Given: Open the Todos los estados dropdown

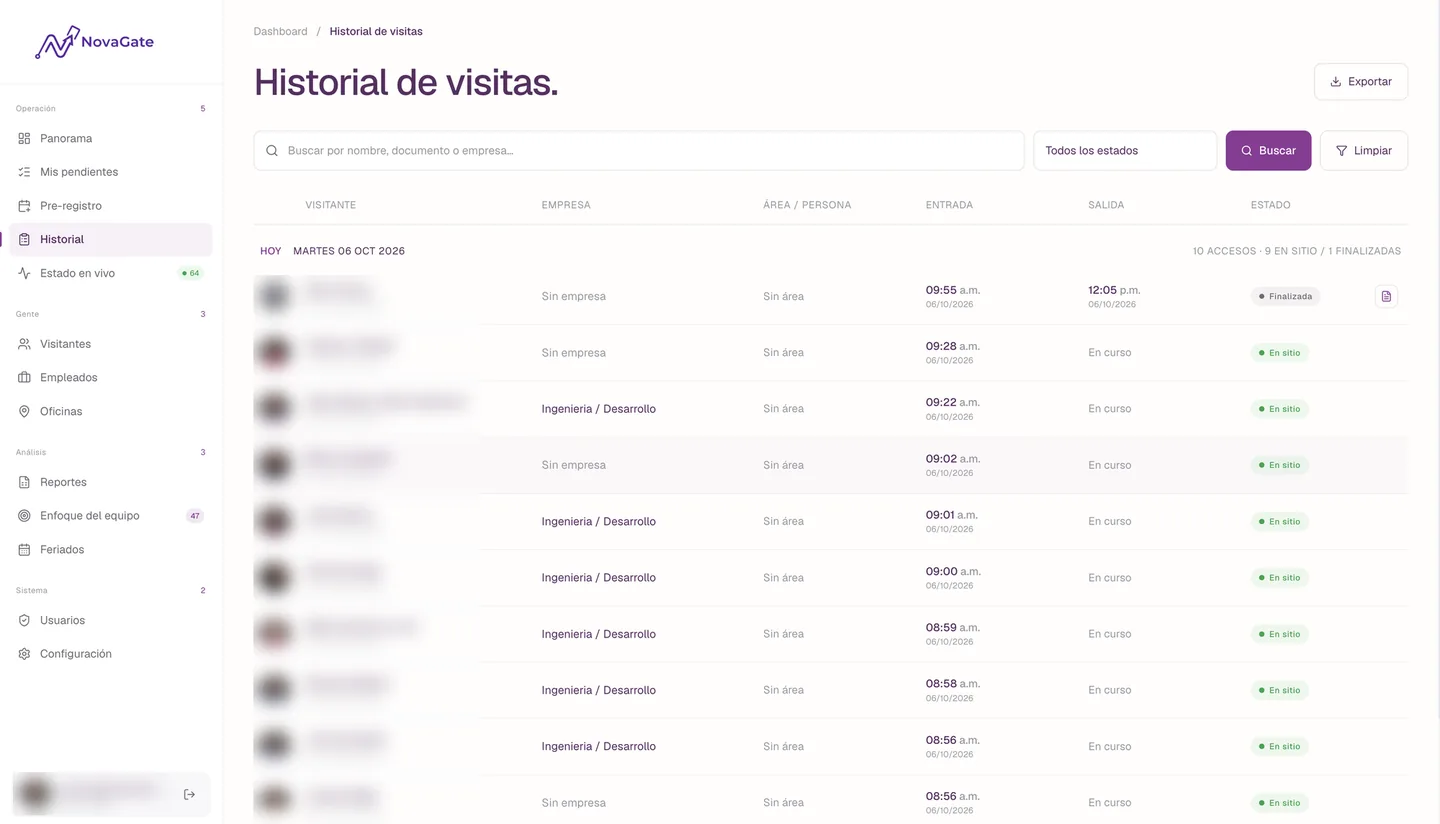Looking at the screenshot, I should coord(1125,151).
